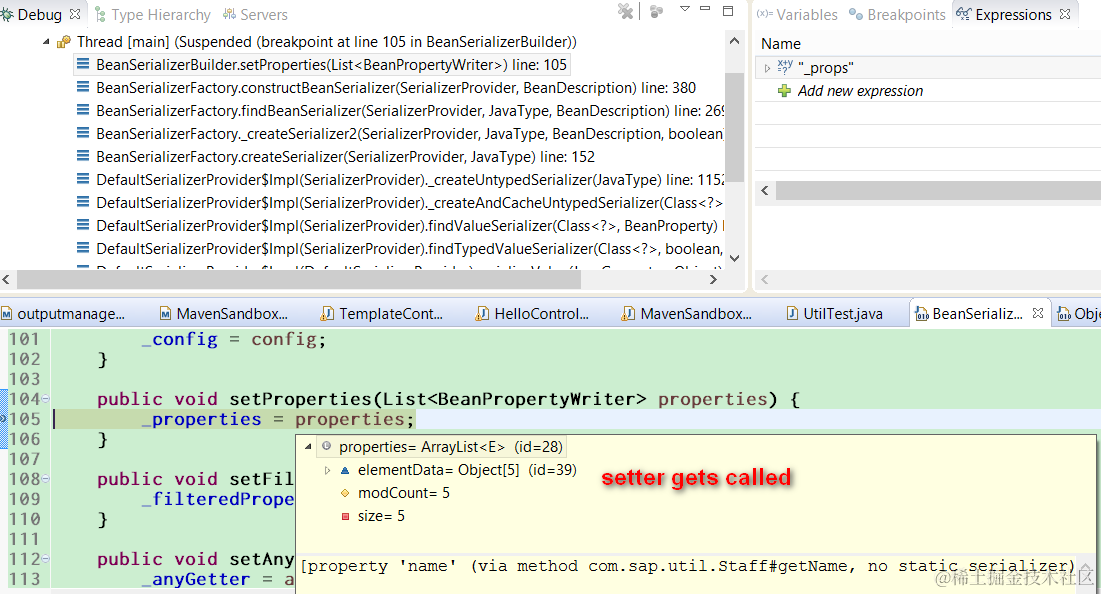Screen dimensions: 1101x594
Task: Close the BeanSerializ... editor tab
Action: pos(1038,313)
